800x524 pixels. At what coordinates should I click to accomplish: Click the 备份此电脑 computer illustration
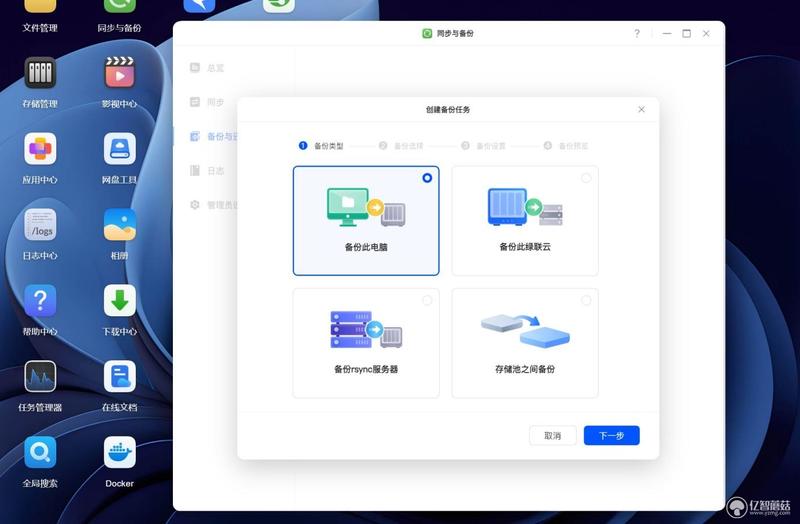[366, 207]
